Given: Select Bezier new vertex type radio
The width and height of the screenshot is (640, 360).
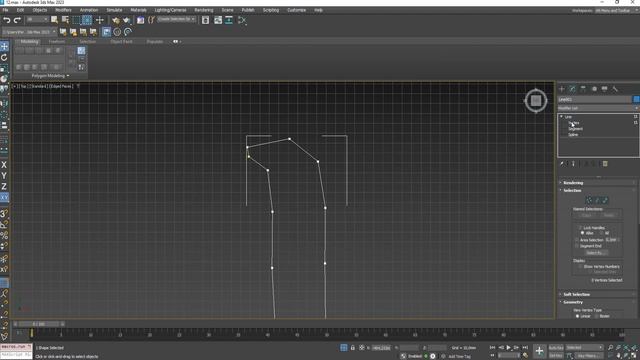Looking at the screenshot, I should (x=596, y=316).
